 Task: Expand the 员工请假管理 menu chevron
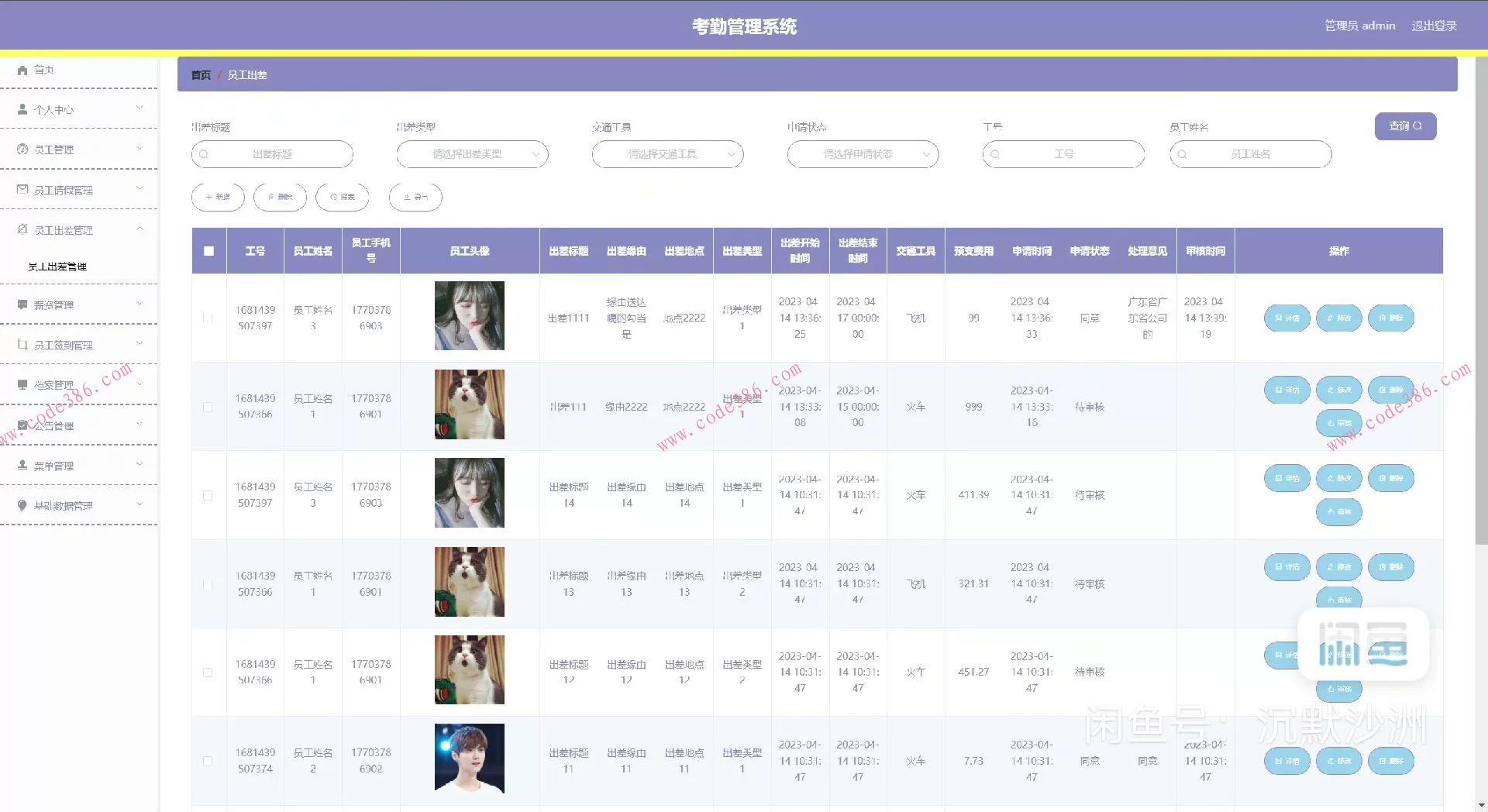[x=139, y=188]
